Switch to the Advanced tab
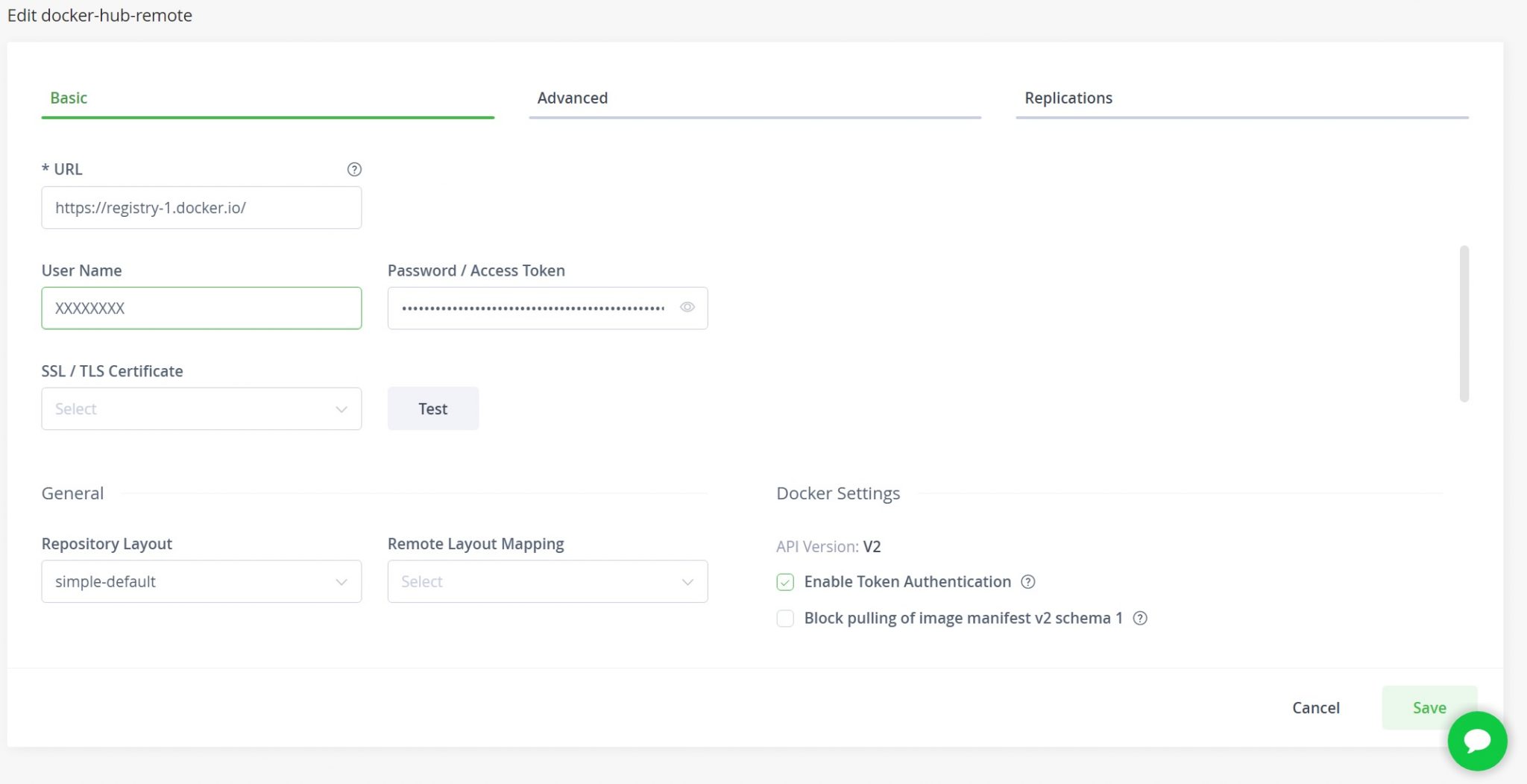This screenshot has height=784, width=1527. pyautogui.click(x=572, y=98)
